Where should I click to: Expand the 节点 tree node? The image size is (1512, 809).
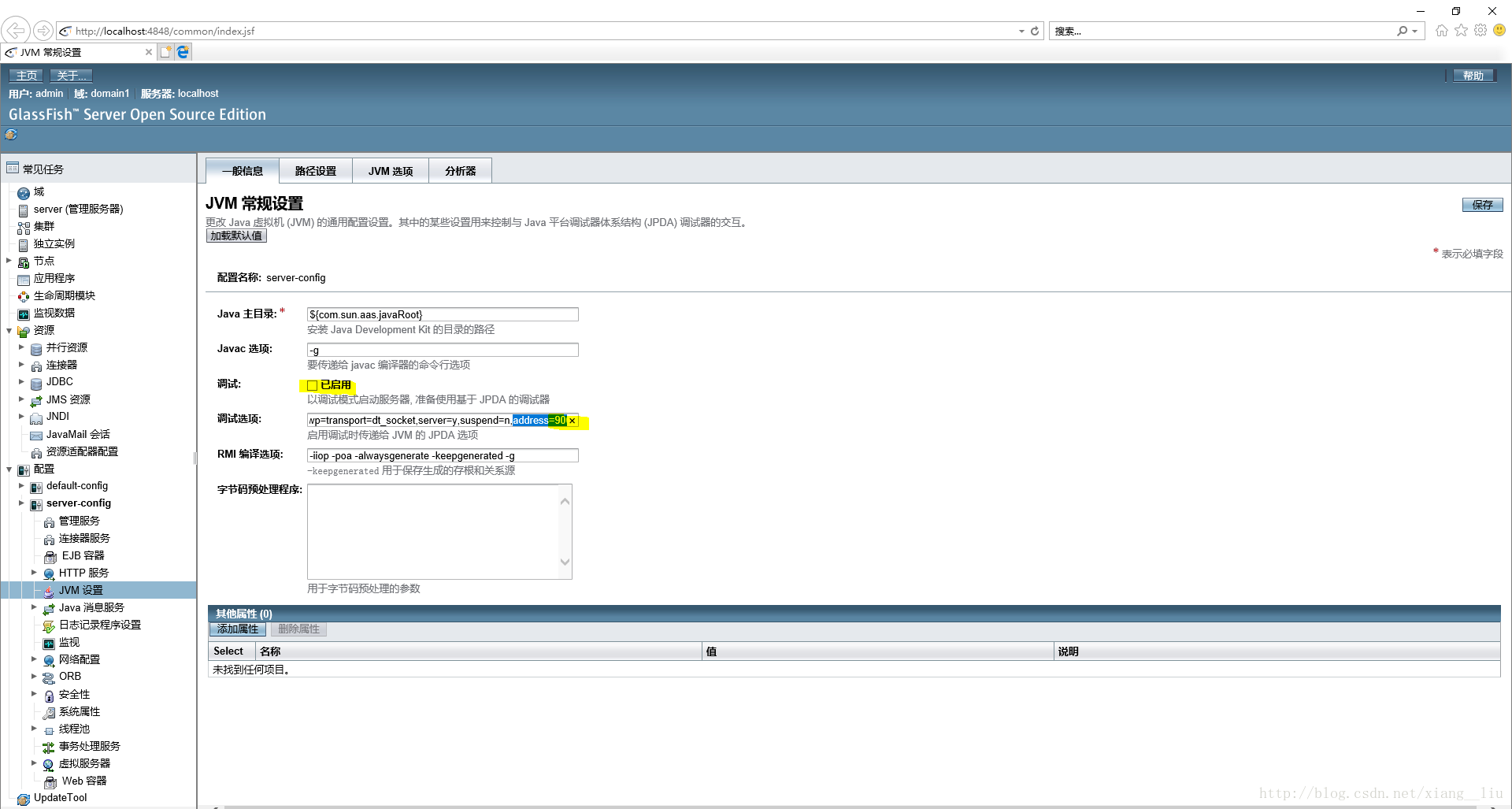pos(9,261)
